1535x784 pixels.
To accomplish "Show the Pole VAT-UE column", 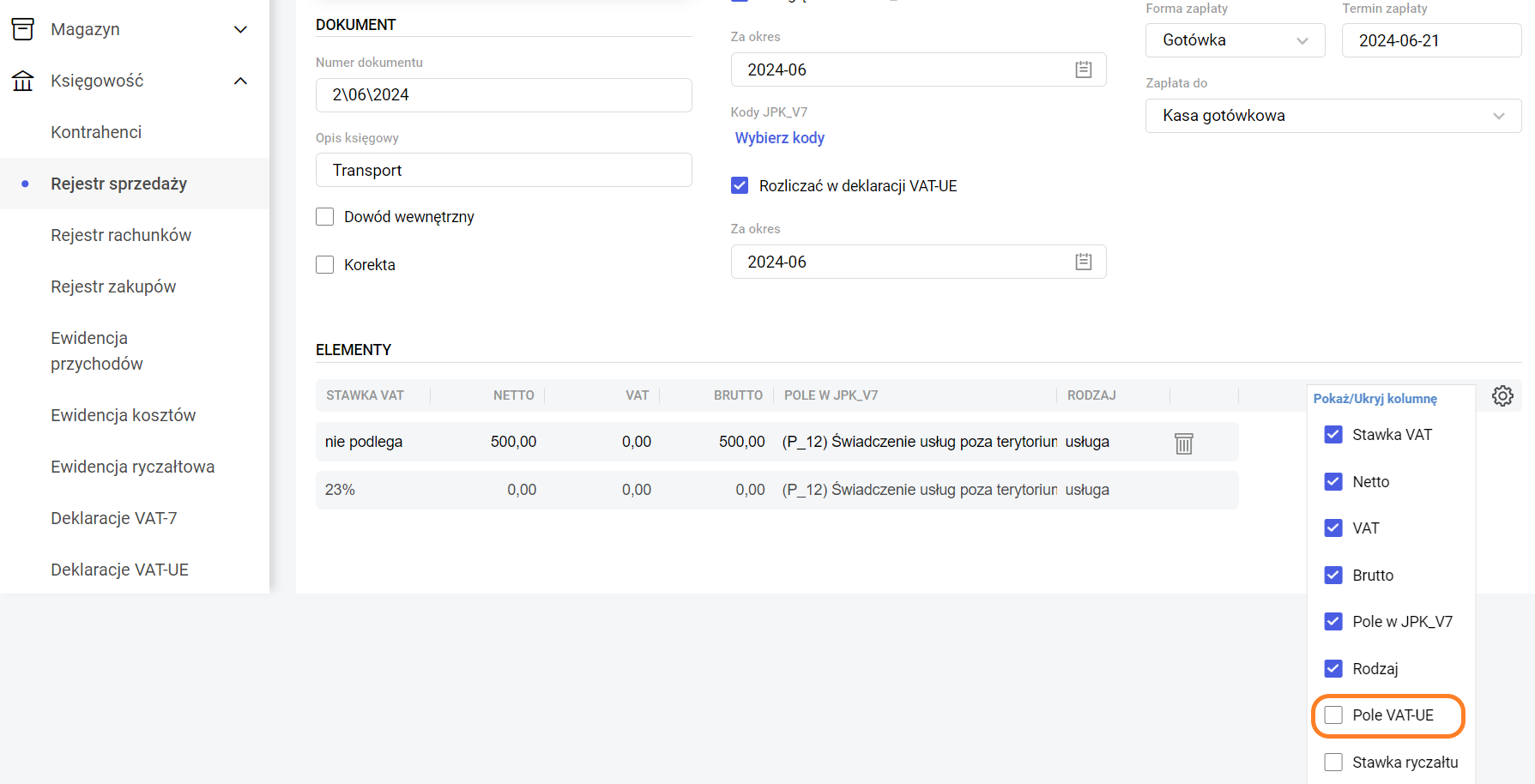I will pyautogui.click(x=1333, y=715).
